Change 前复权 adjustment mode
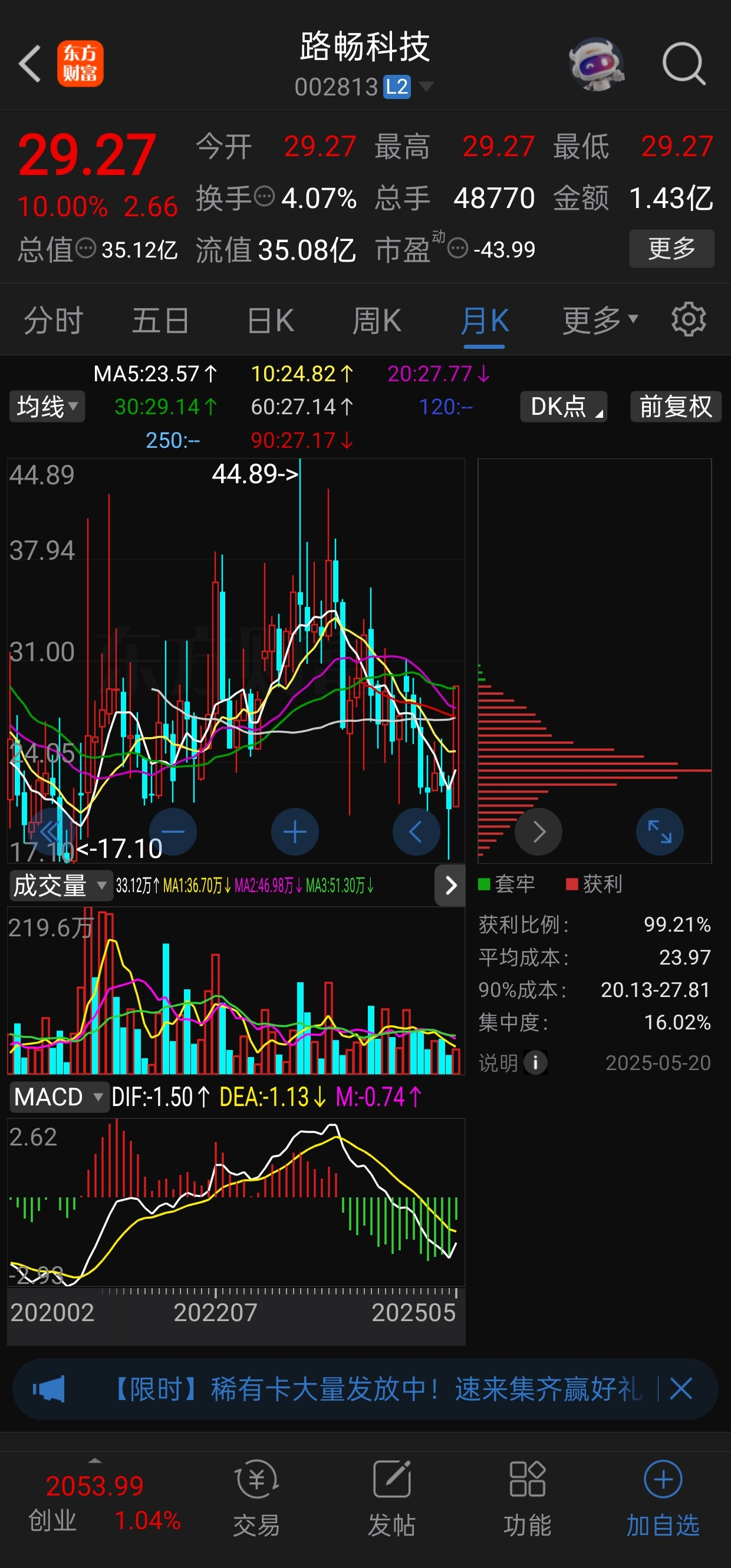The width and height of the screenshot is (731, 1568). (x=676, y=406)
